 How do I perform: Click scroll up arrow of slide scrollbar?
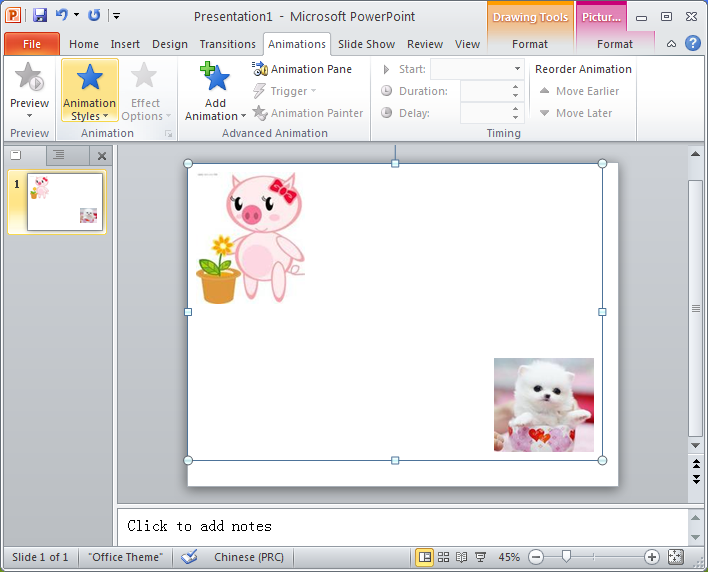coord(695,154)
